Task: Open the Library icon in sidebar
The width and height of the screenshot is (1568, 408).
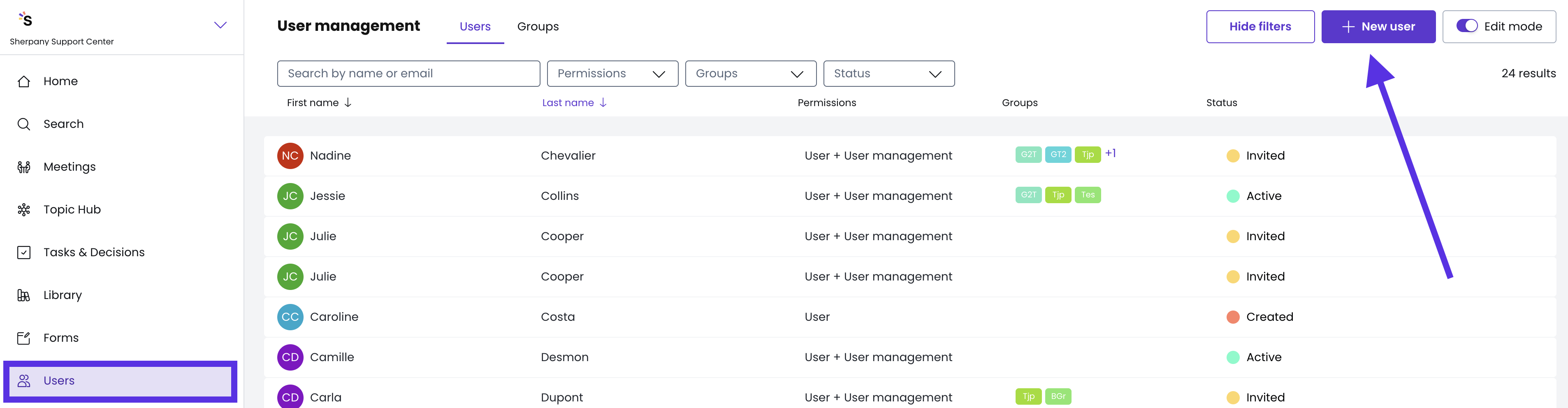Action: click(24, 295)
